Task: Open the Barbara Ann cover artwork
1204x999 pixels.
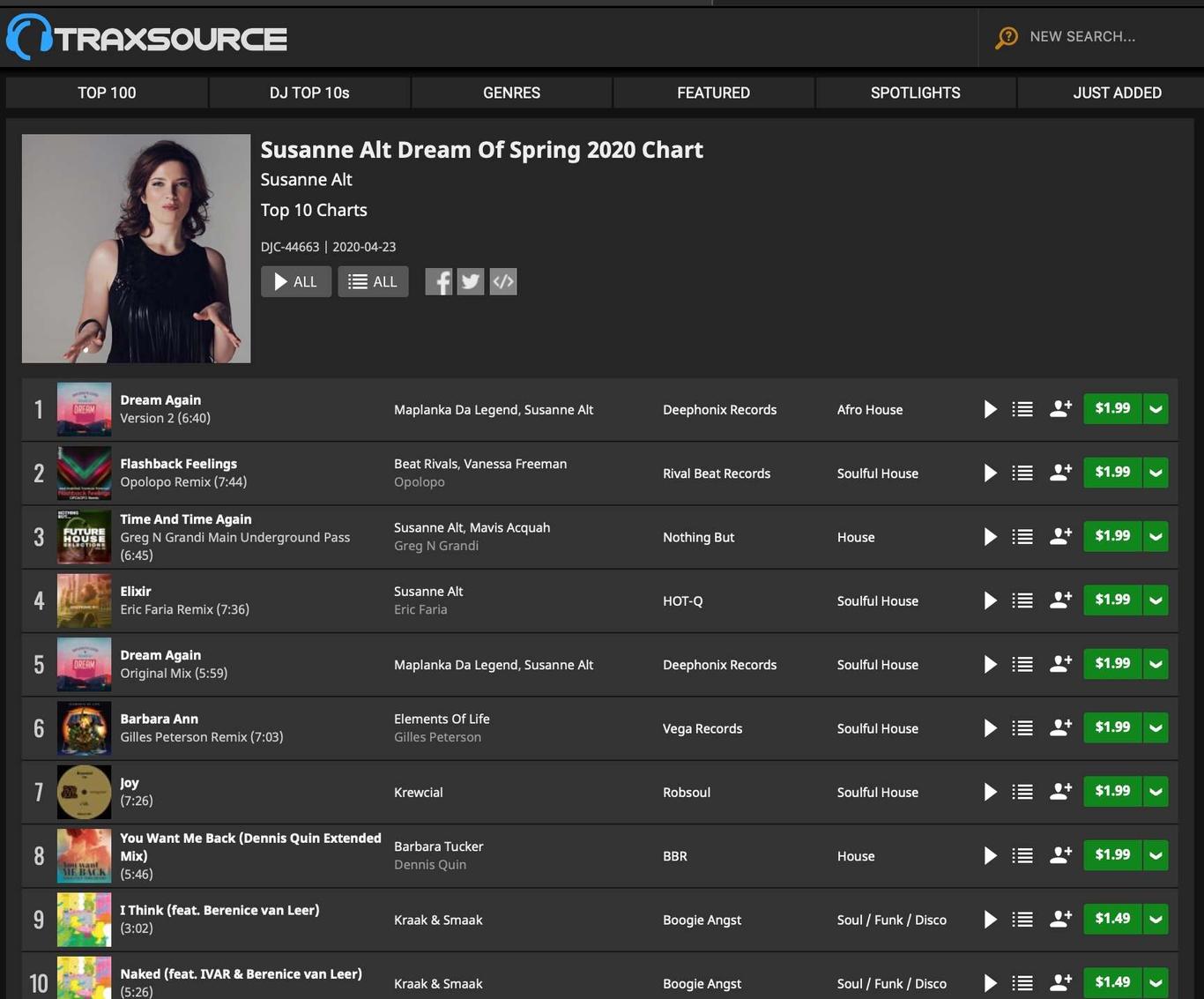Action: (84, 728)
